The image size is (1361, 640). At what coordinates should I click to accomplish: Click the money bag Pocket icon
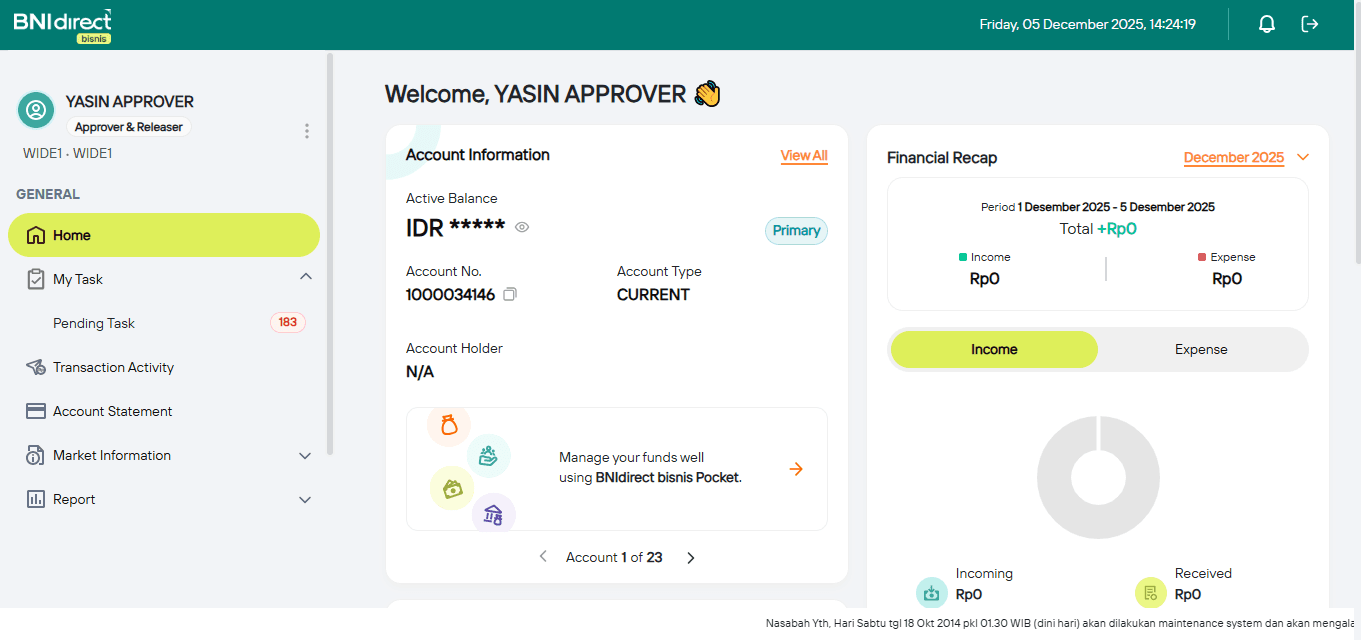pyautogui.click(x=449, y=425)
